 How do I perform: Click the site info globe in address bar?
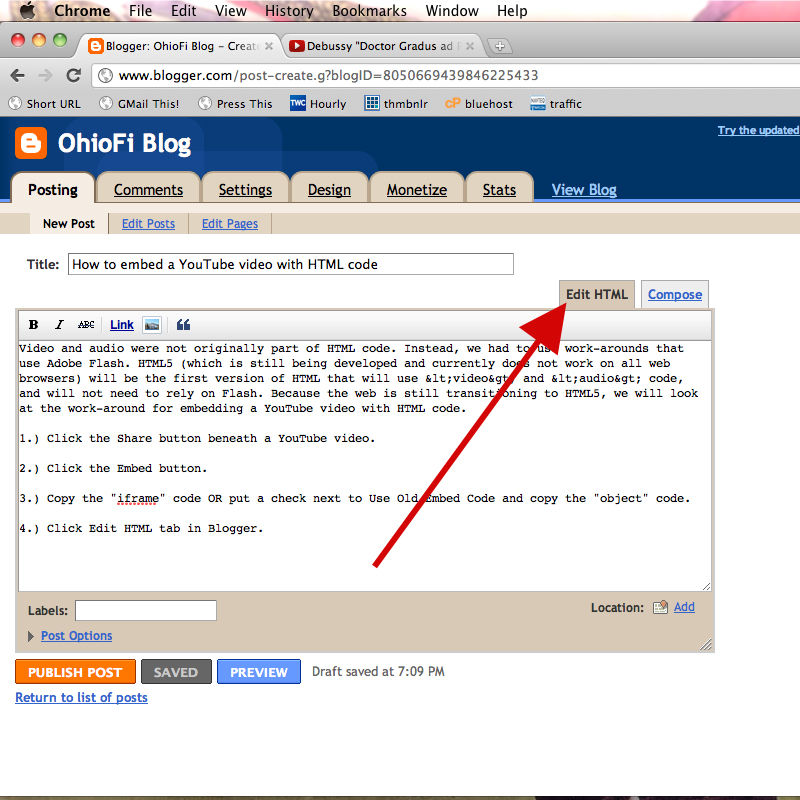tap(105, 76)
